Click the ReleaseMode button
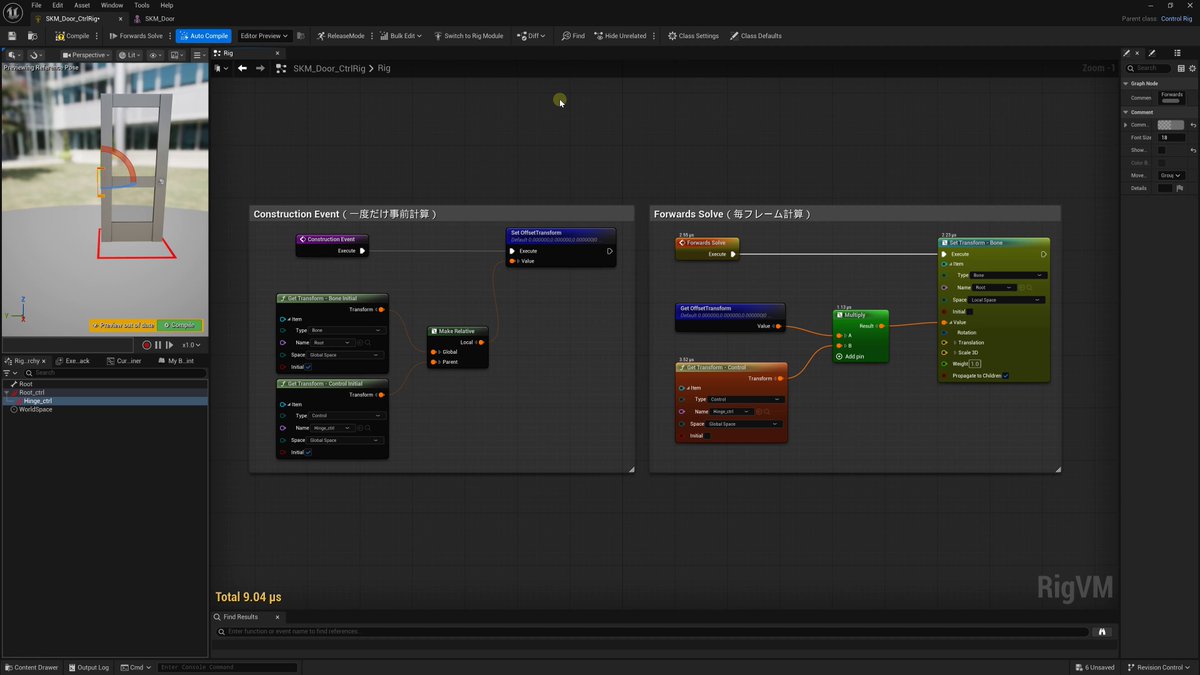Screen dimensions: 1200x675 [341, 36]
